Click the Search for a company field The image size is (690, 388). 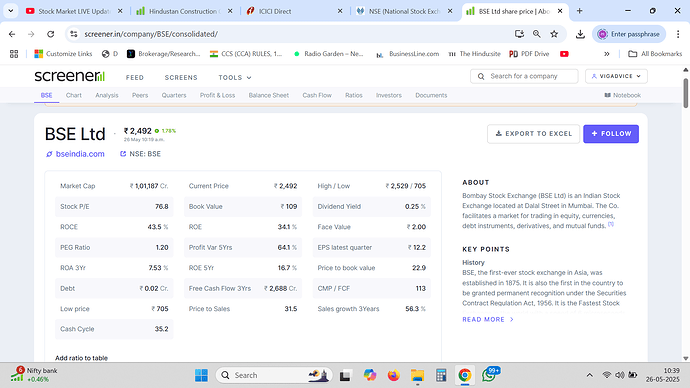pos(524,76)
